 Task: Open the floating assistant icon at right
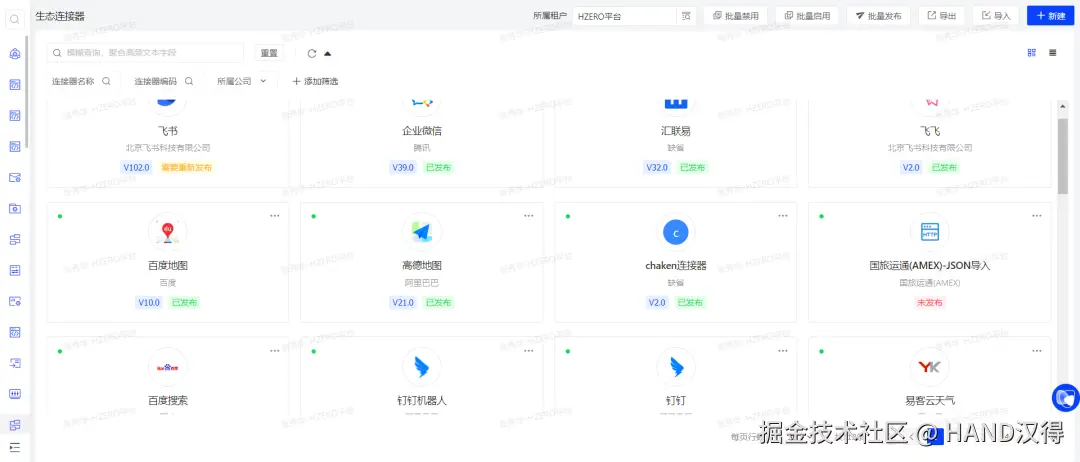[1066, 398]
